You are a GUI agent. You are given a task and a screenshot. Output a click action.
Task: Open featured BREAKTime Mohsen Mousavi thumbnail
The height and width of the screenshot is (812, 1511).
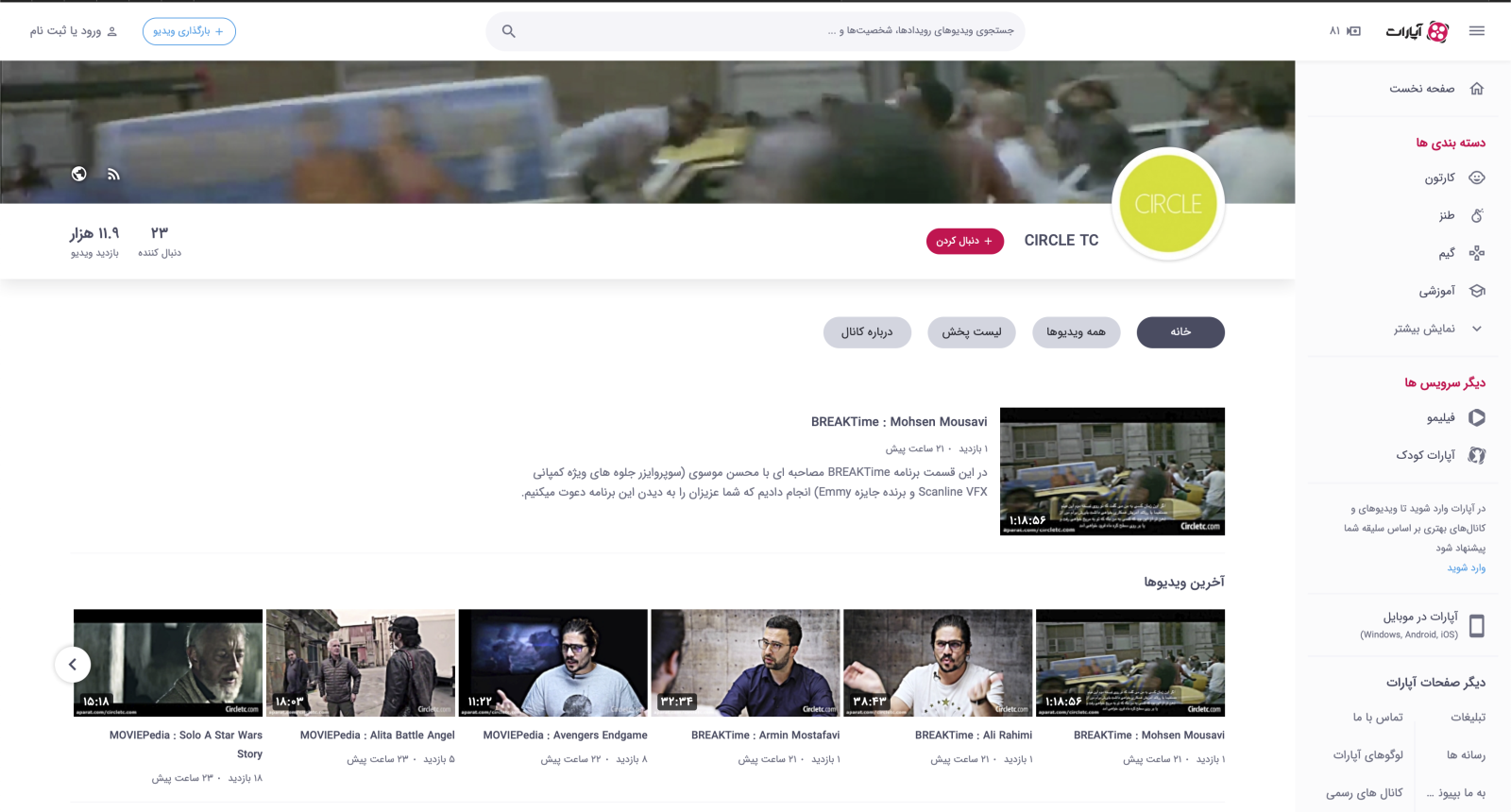pos(1112,471)
